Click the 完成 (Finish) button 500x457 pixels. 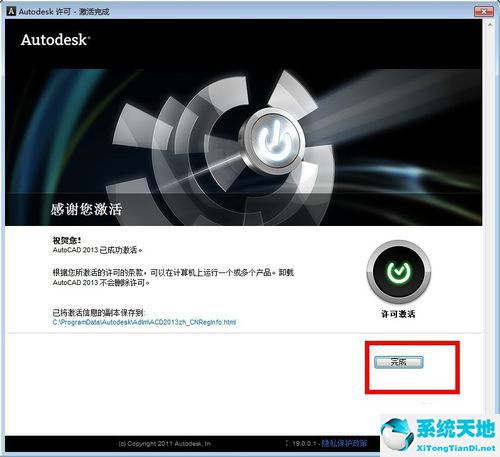coord(398,362)
